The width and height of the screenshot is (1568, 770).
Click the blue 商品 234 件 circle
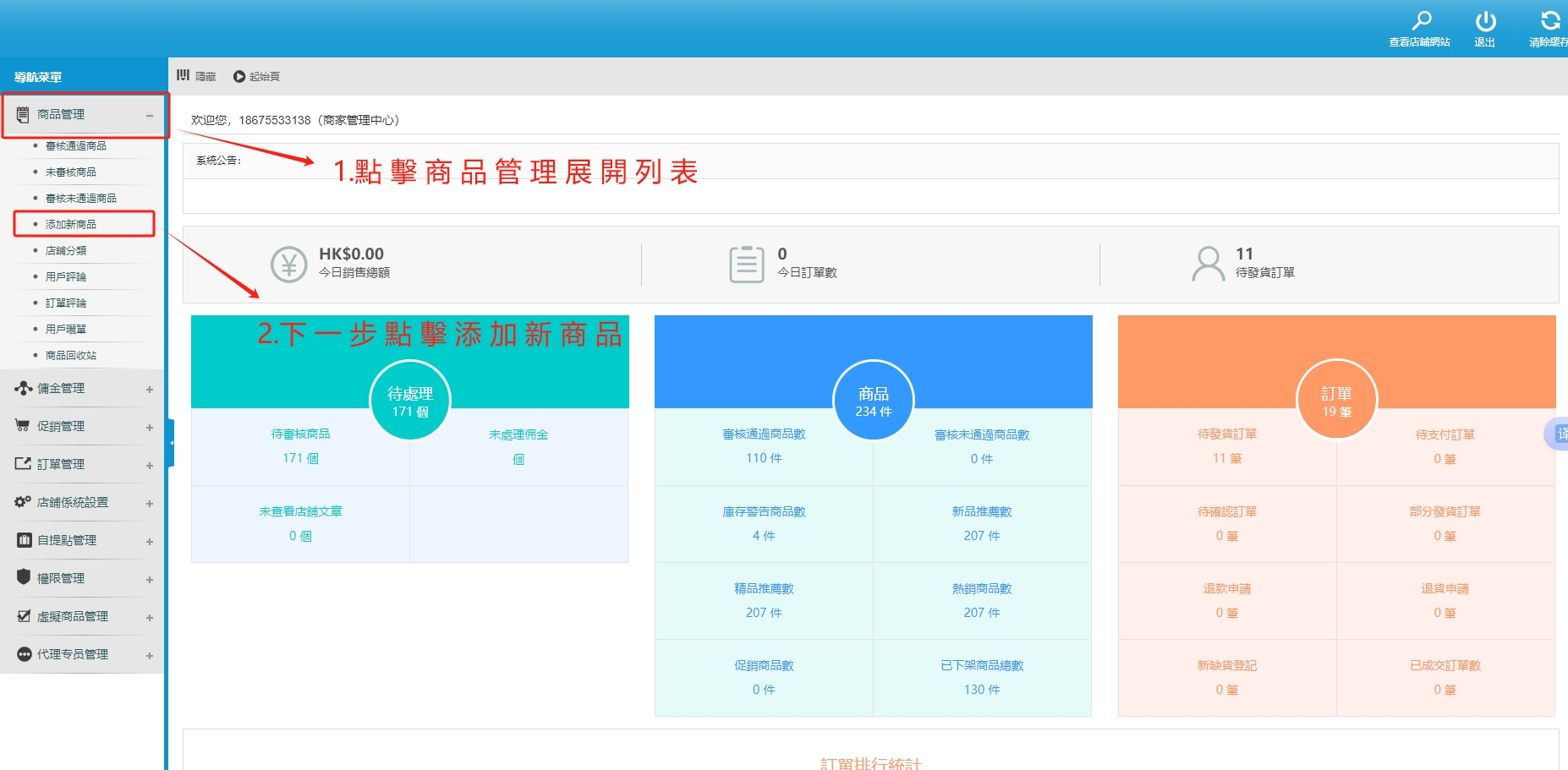pos(874,401)
